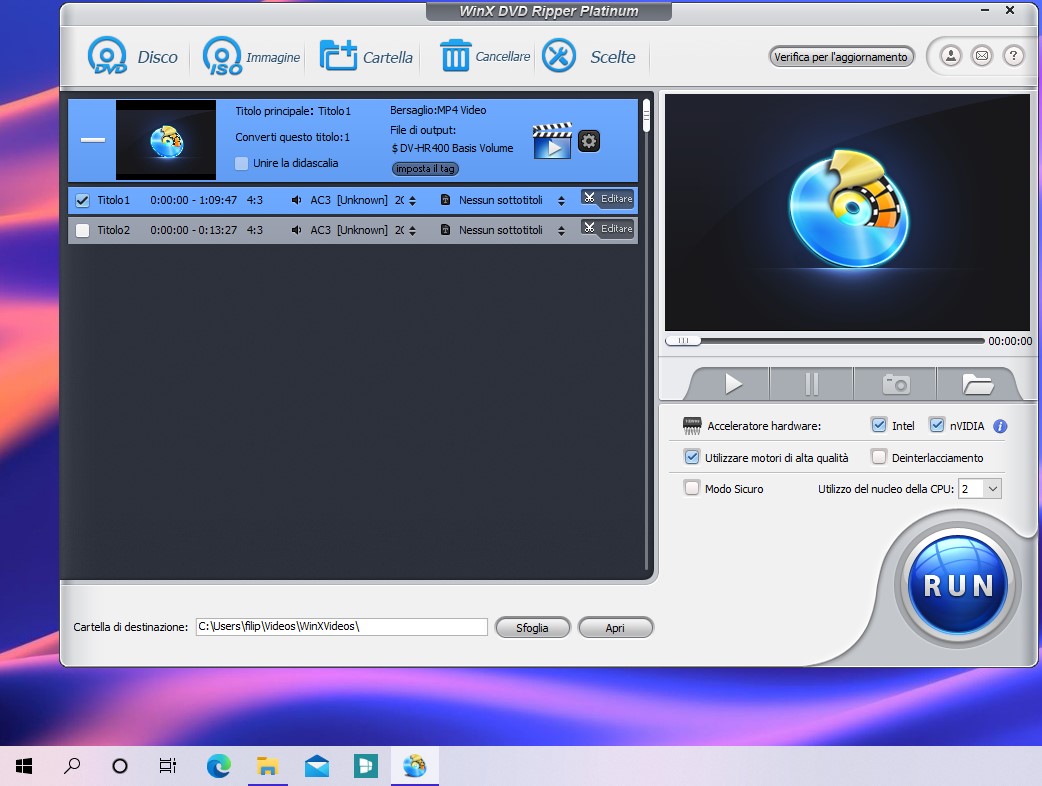This screenshot has height=786, width=1042.
Task: Enable Unire la didascalia checkbox
Action: point(242,163)
